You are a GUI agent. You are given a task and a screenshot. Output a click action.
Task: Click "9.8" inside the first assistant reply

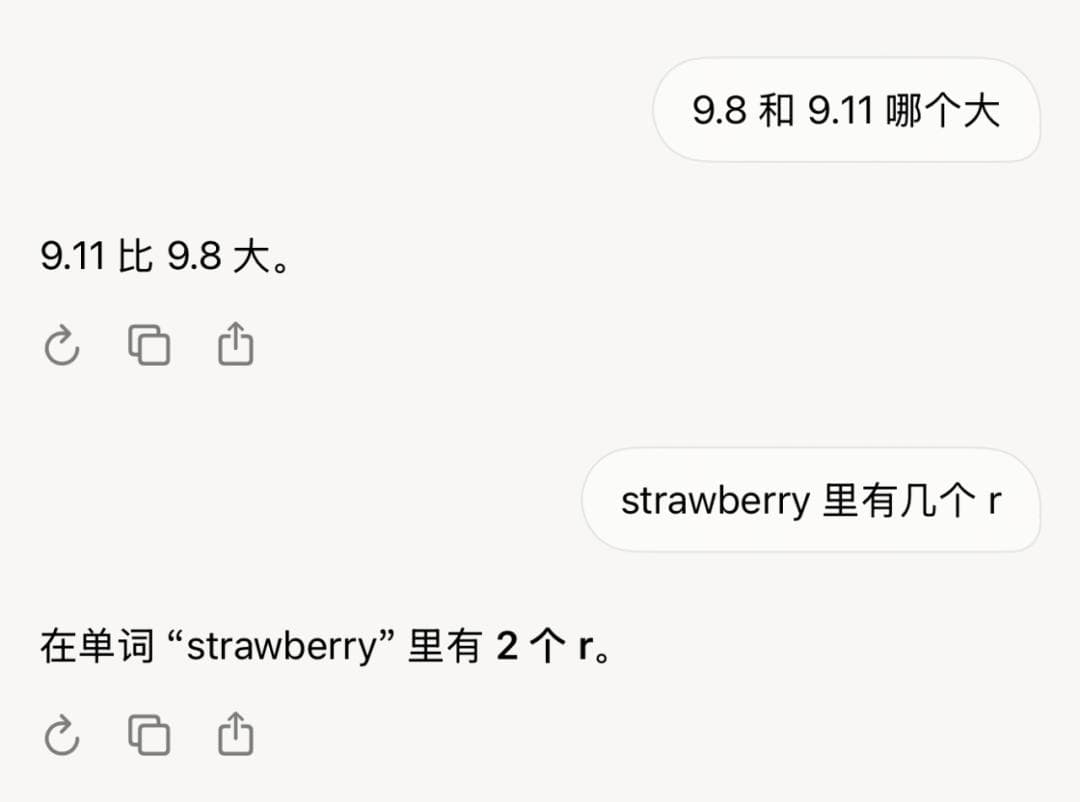point(193,257)
